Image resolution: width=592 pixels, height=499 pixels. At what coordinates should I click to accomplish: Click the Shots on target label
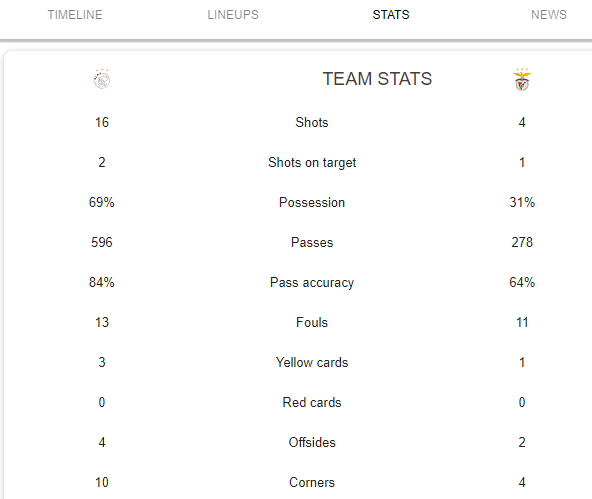312,163
